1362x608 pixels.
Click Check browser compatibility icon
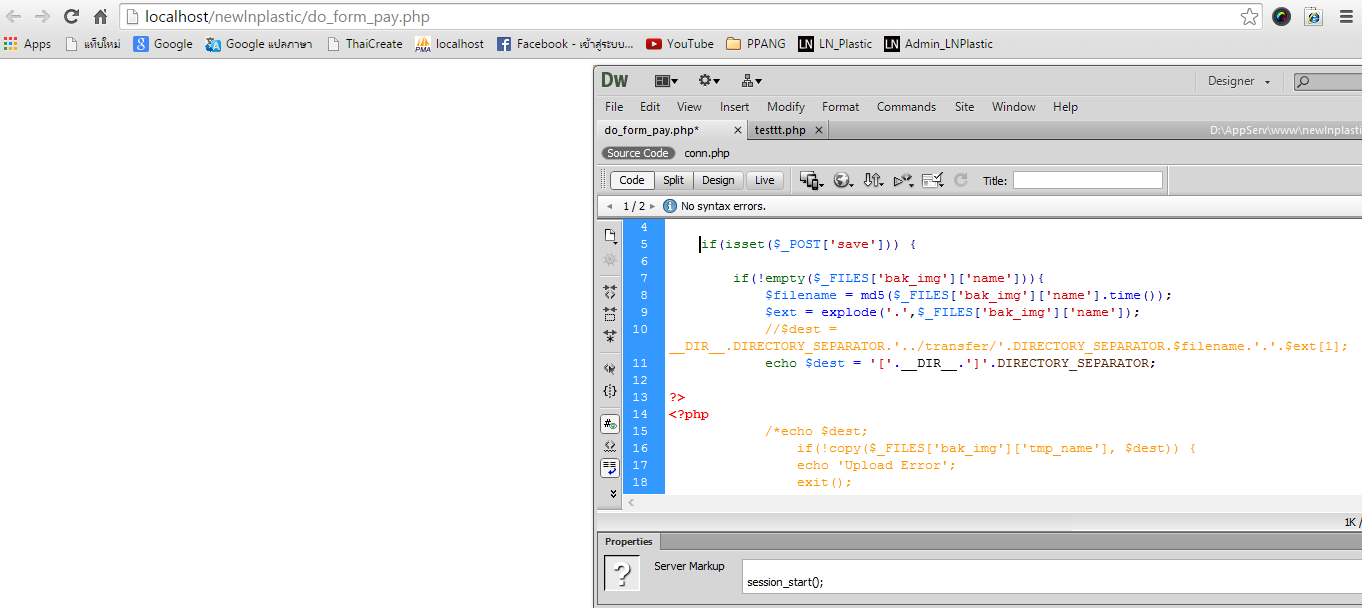[x=933, y=180]
